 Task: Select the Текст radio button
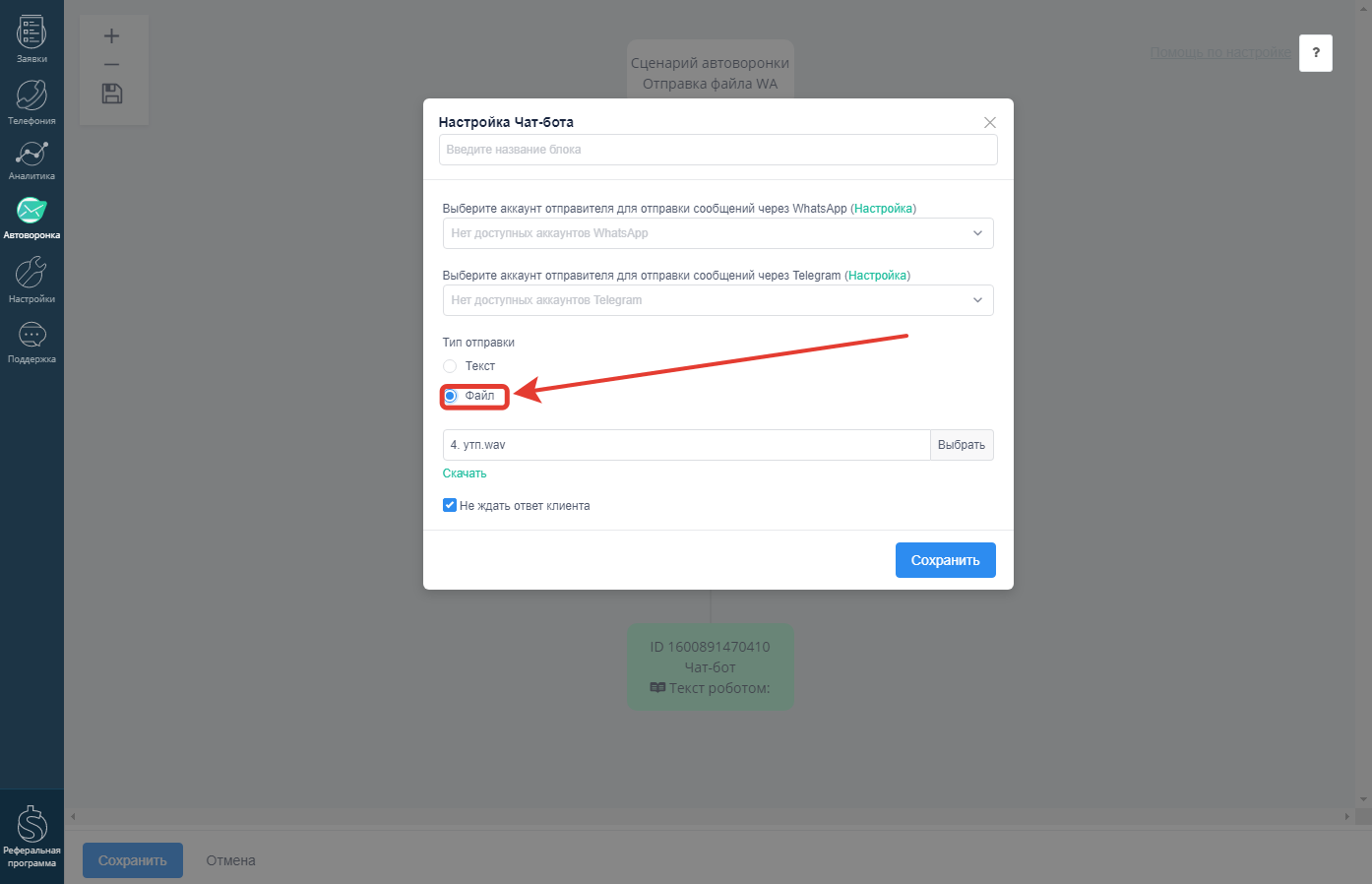tap(450, 366)
